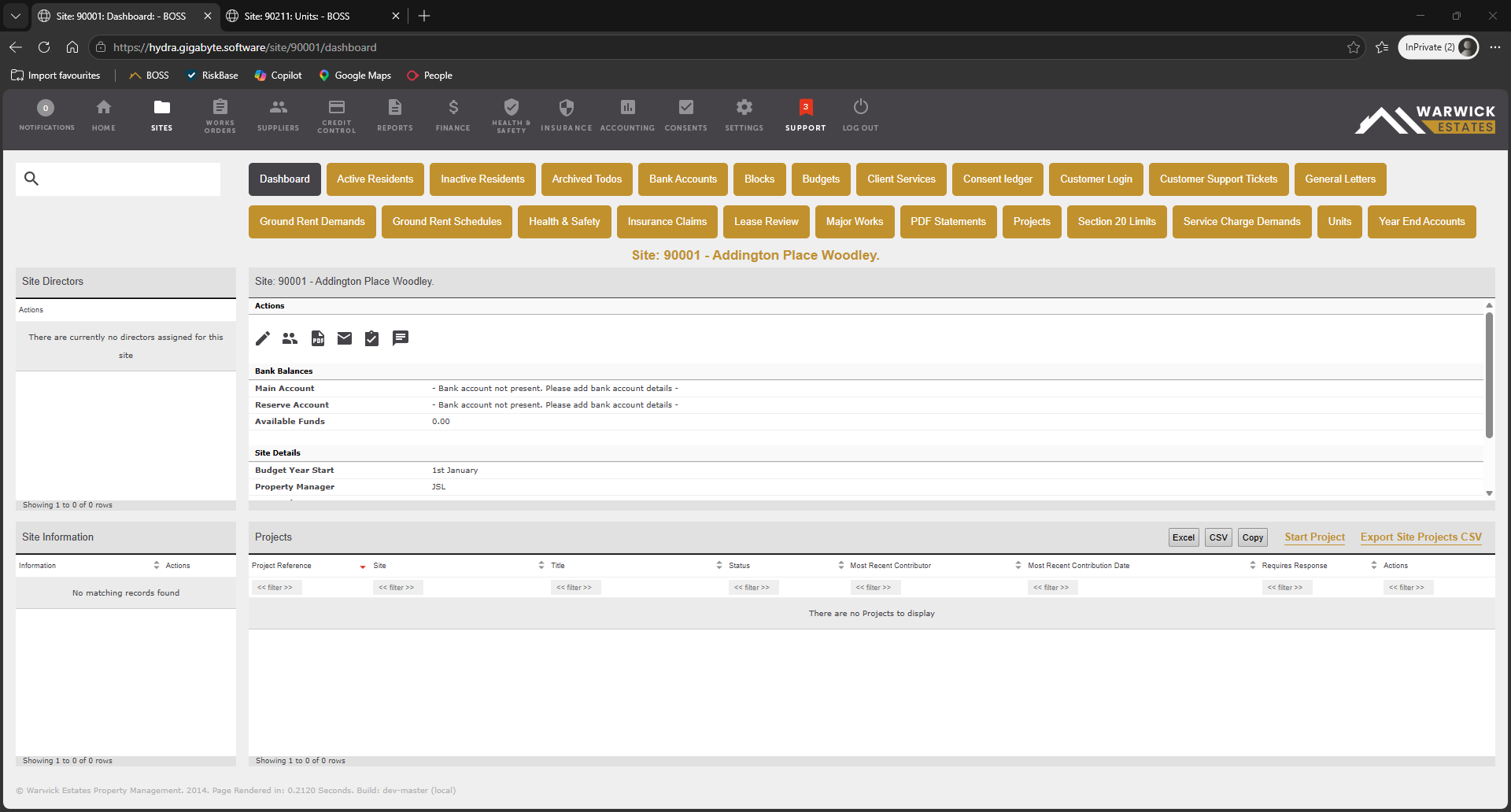Click the Project Reference filter field
Screen dimensions: 1511x812
coord(275,588)
